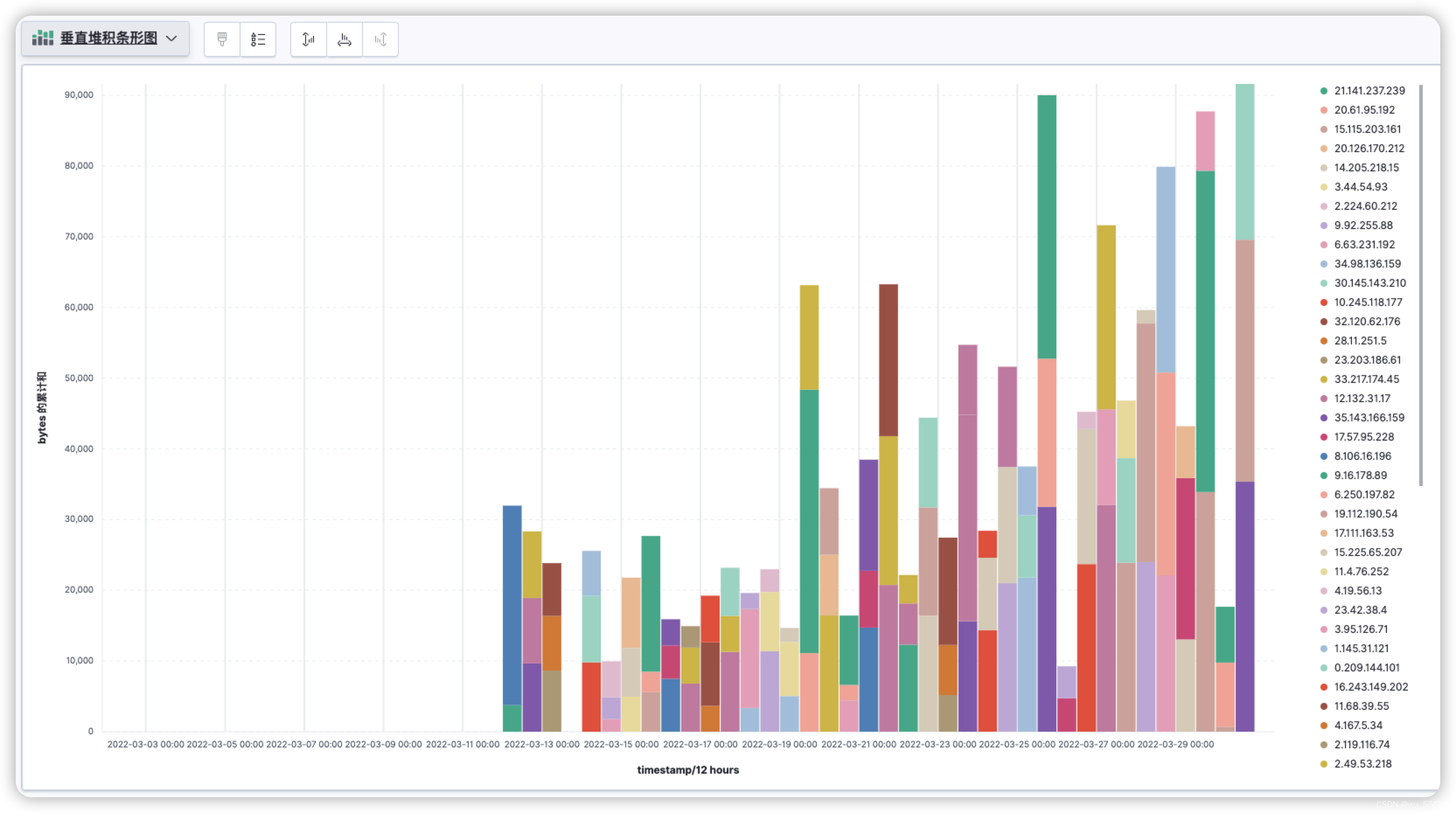
Task: Open the legend settings icon
Action: (258, 39)
